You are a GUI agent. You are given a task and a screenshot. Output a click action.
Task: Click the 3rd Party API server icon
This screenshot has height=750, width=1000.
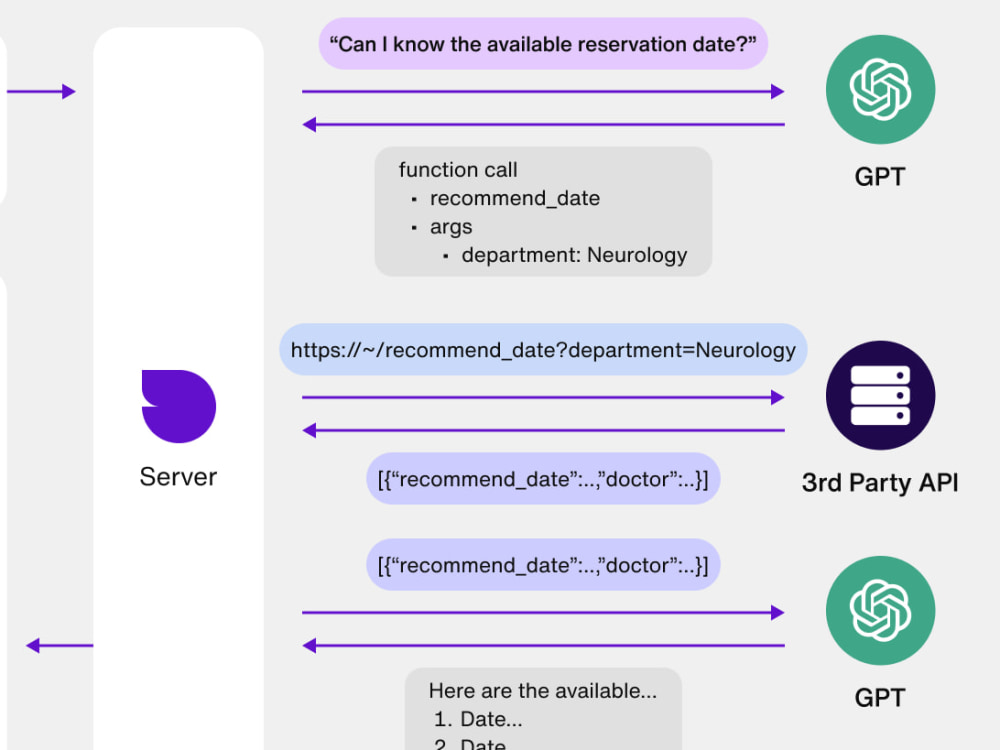pos(880,395)
